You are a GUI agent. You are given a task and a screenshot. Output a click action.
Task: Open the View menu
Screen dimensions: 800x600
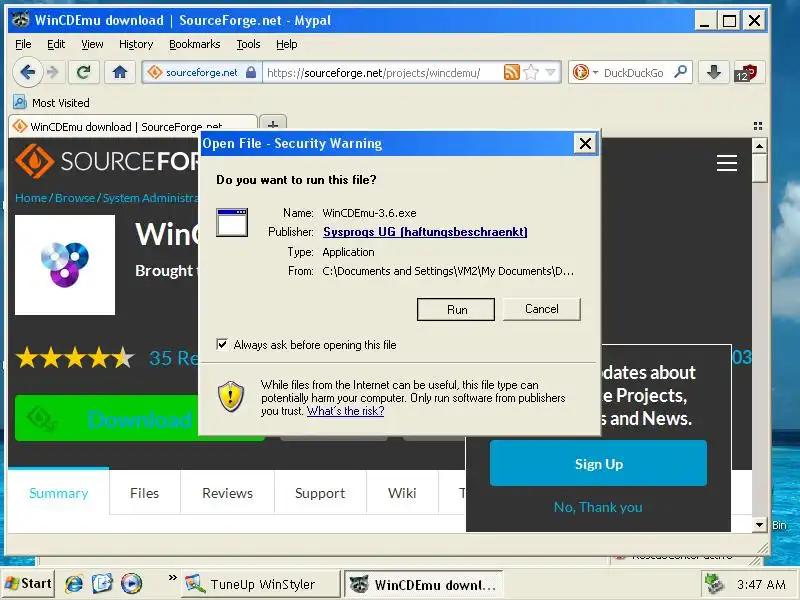(92, 44)
